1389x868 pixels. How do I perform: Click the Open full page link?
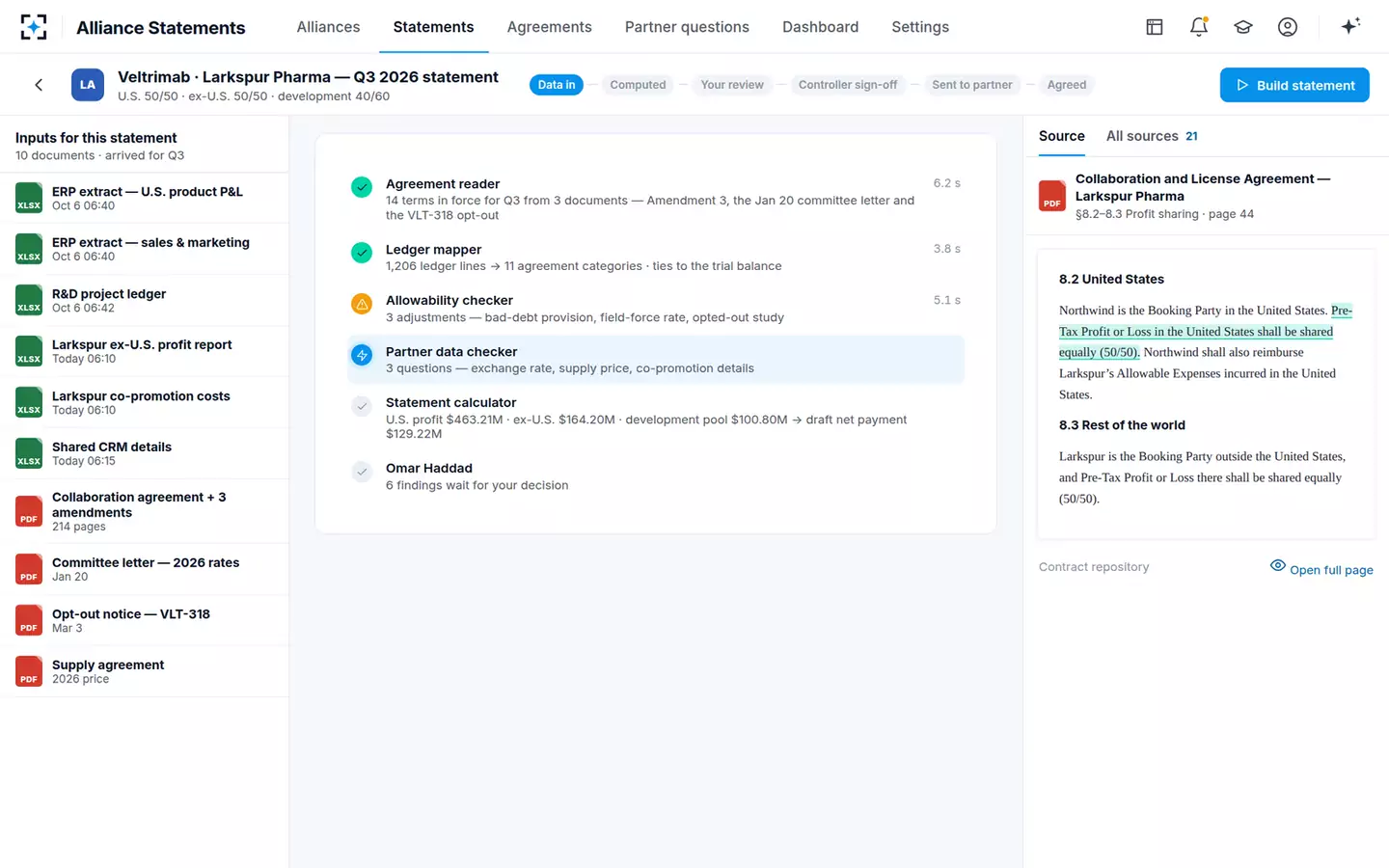1321,569
